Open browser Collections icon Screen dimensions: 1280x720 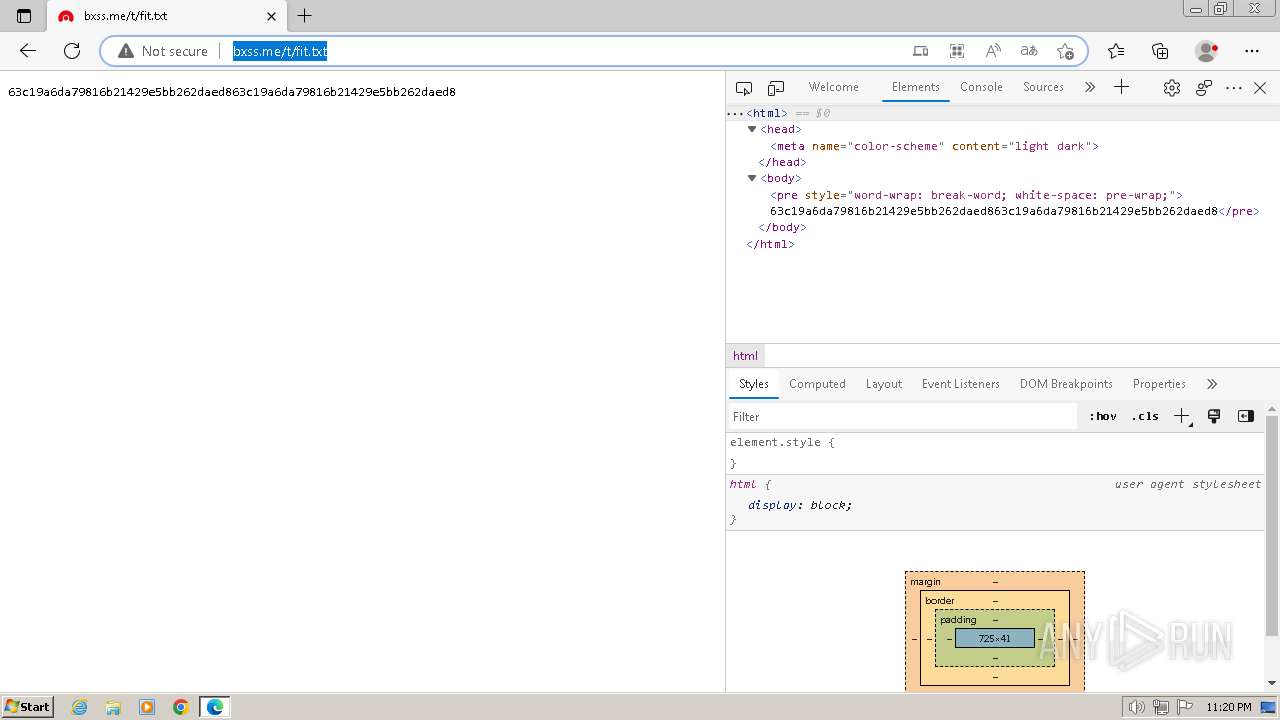click(x=1160, y=51)
